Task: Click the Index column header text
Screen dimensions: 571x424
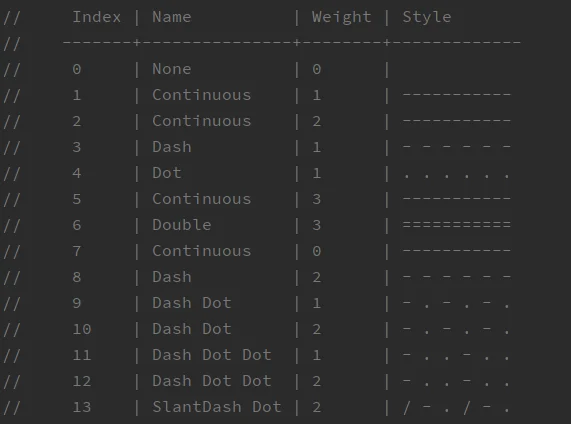Action: [97, 17]
